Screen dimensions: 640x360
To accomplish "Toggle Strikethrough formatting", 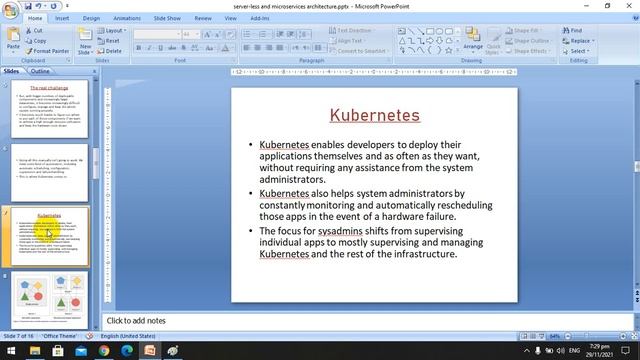I will (x=172, y=48).
